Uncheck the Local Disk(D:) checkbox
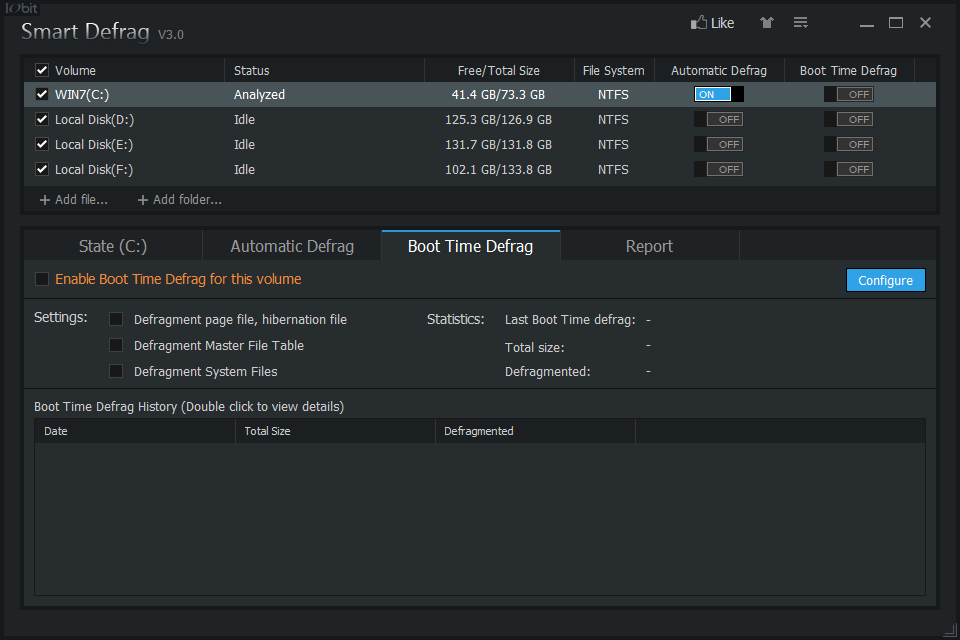The height and width of the screenshot is (640, 960). coord(42,119)
